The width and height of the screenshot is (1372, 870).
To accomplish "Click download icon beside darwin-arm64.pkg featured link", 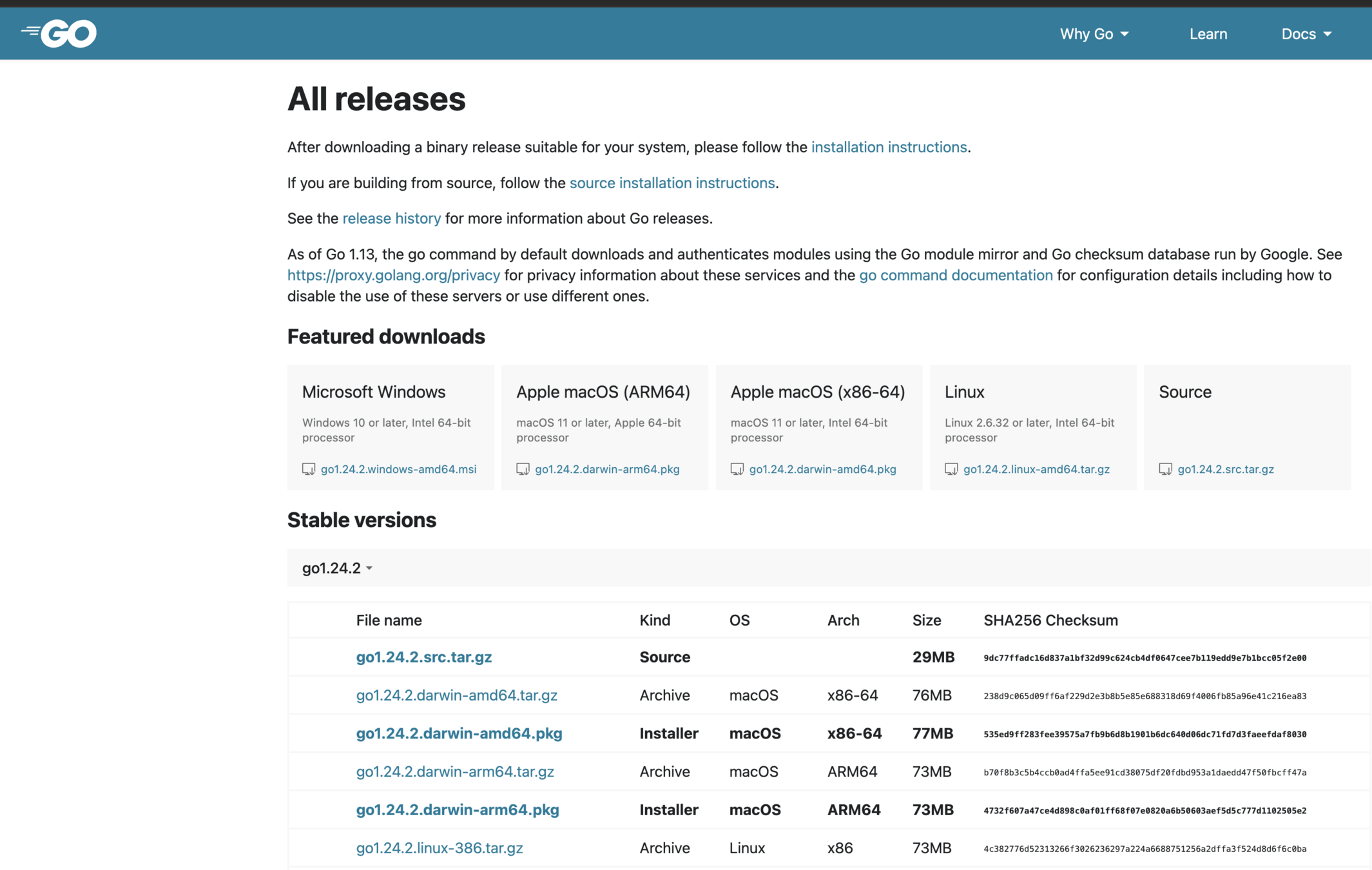I will pyautogui.click(x=523, y=469).
